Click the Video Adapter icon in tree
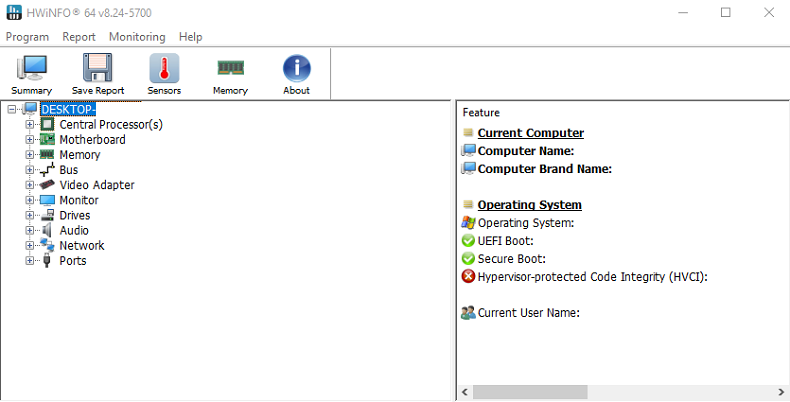 point(47,185)
